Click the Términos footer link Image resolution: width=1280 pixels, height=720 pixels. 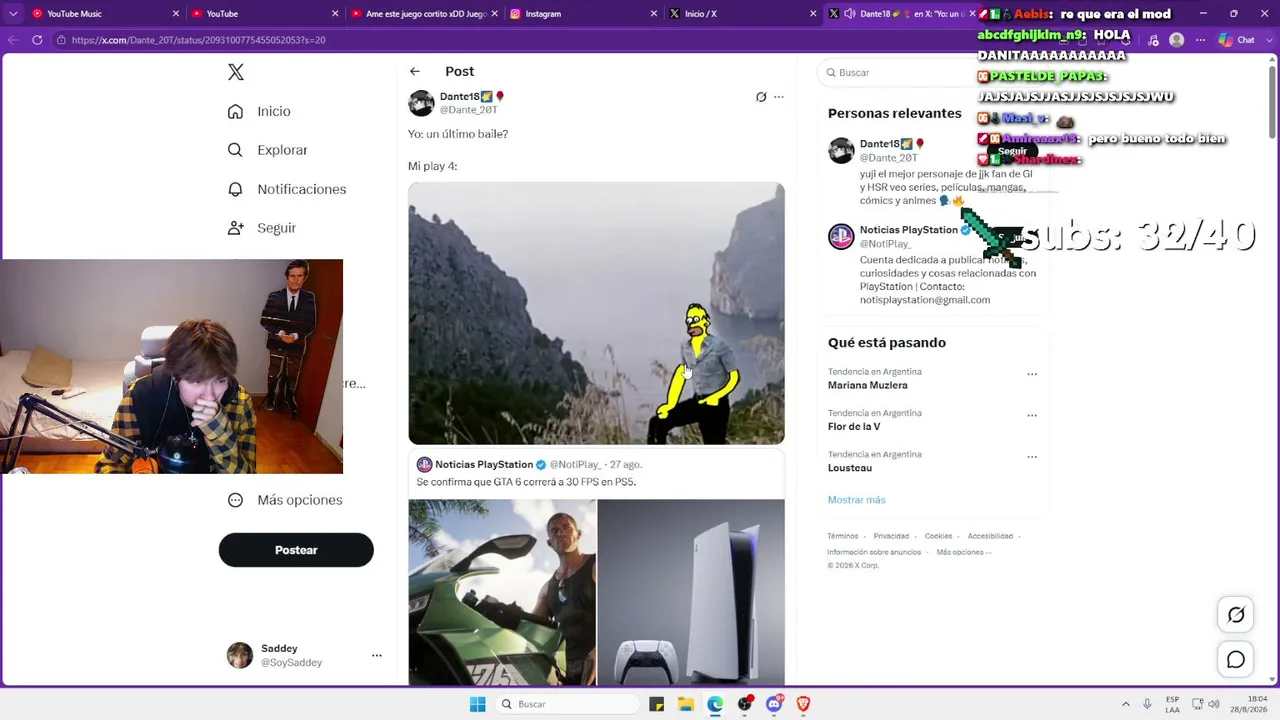point(842,536)
